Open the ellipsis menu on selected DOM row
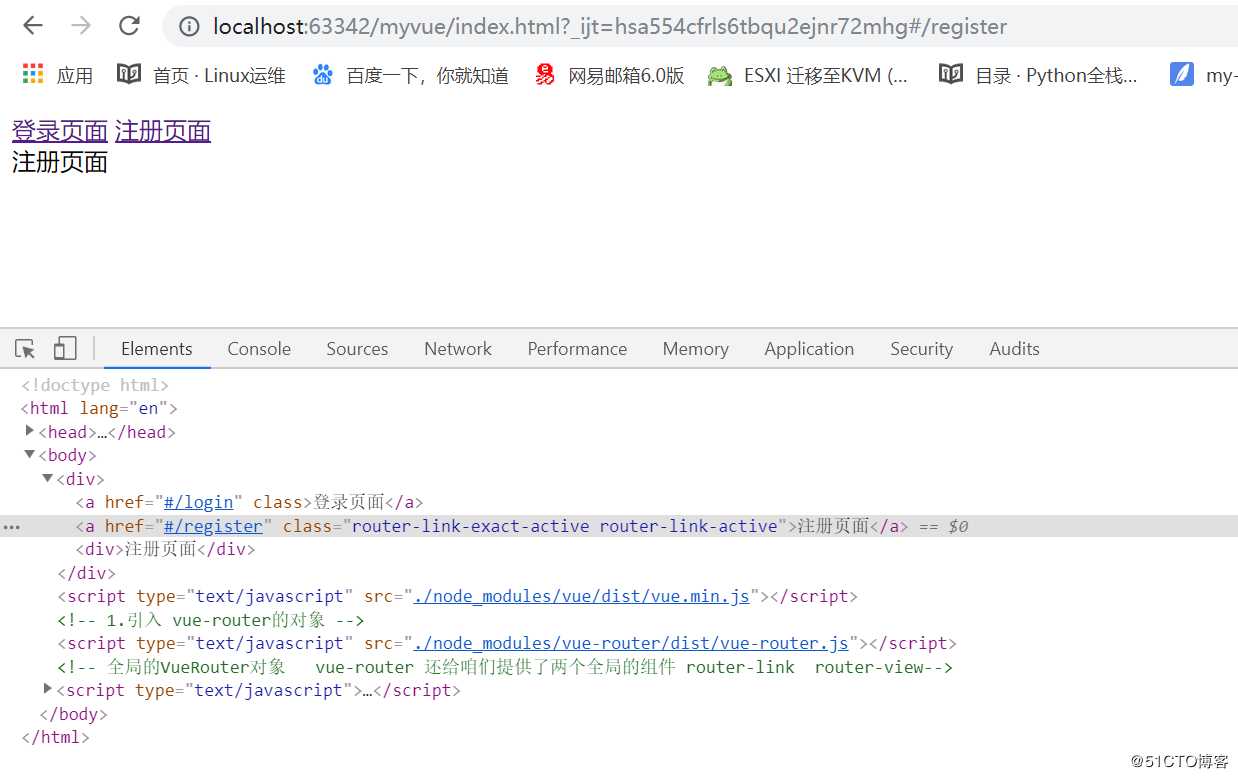Viewport: 1238px width, 778px height. pos(11,527)
